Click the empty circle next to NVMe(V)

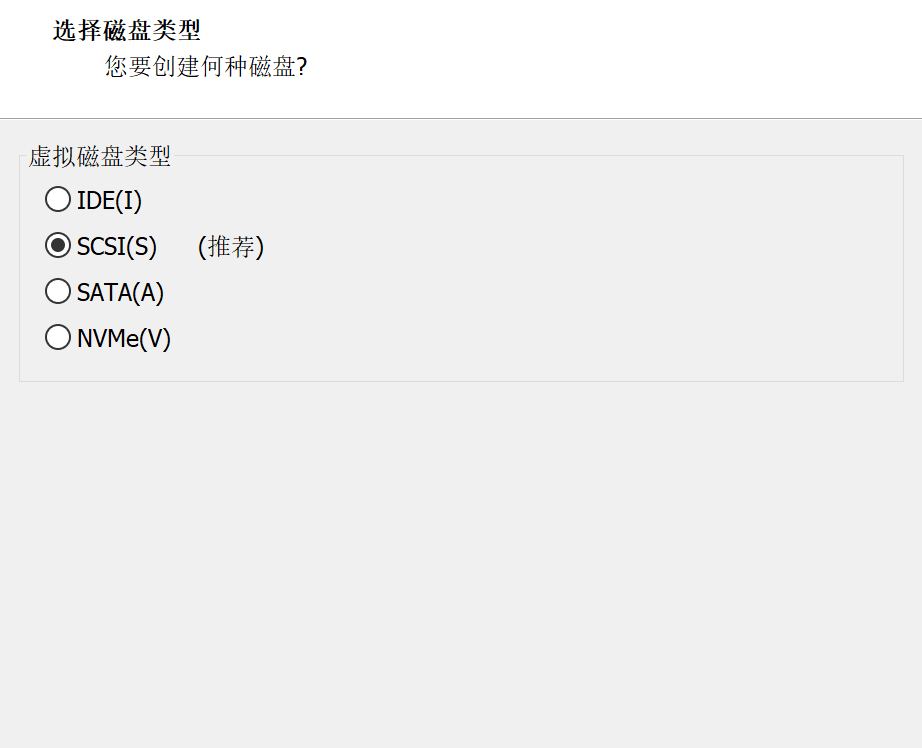58,338
